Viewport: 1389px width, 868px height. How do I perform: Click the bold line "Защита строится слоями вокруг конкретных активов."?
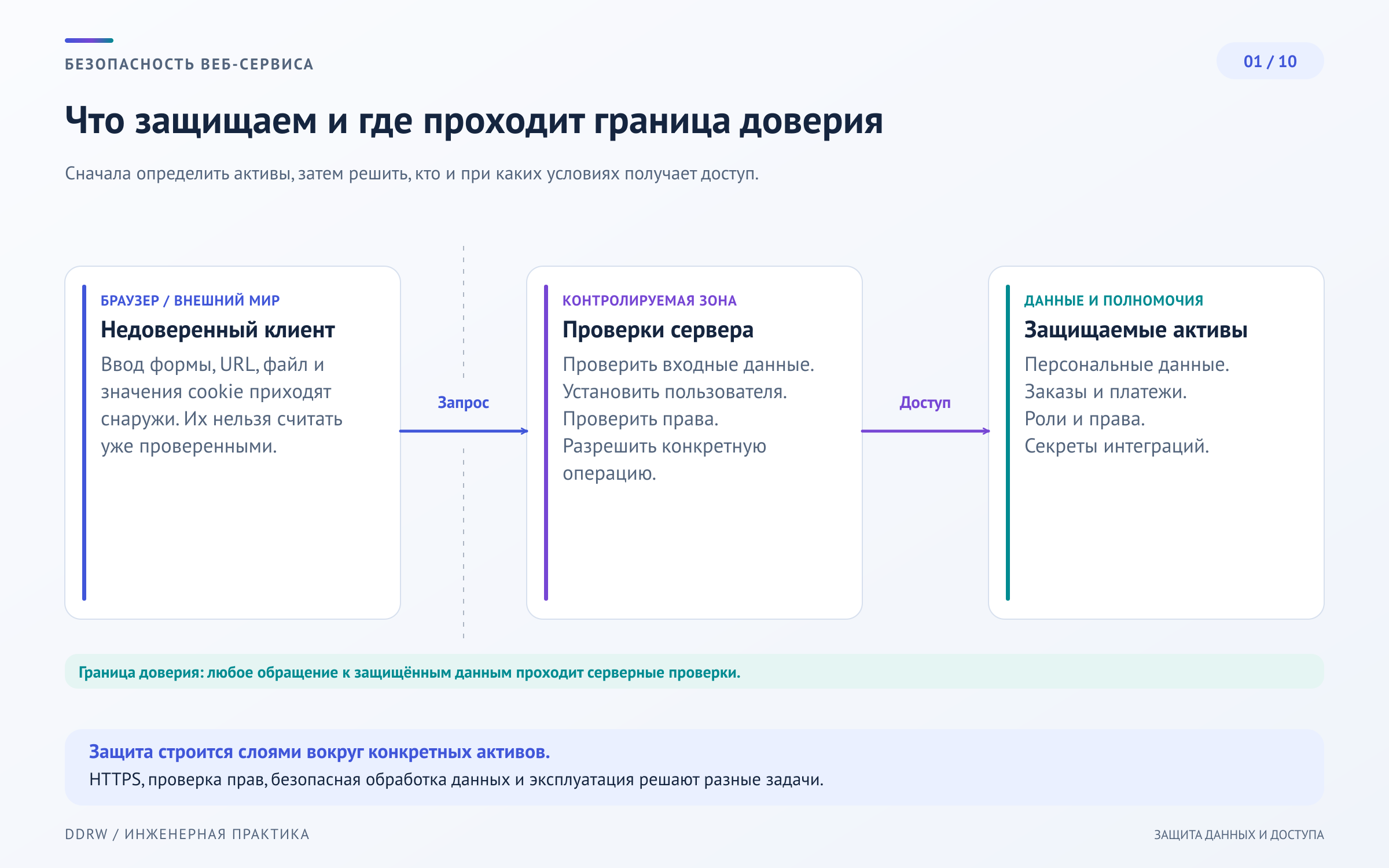tap(319, 752)
